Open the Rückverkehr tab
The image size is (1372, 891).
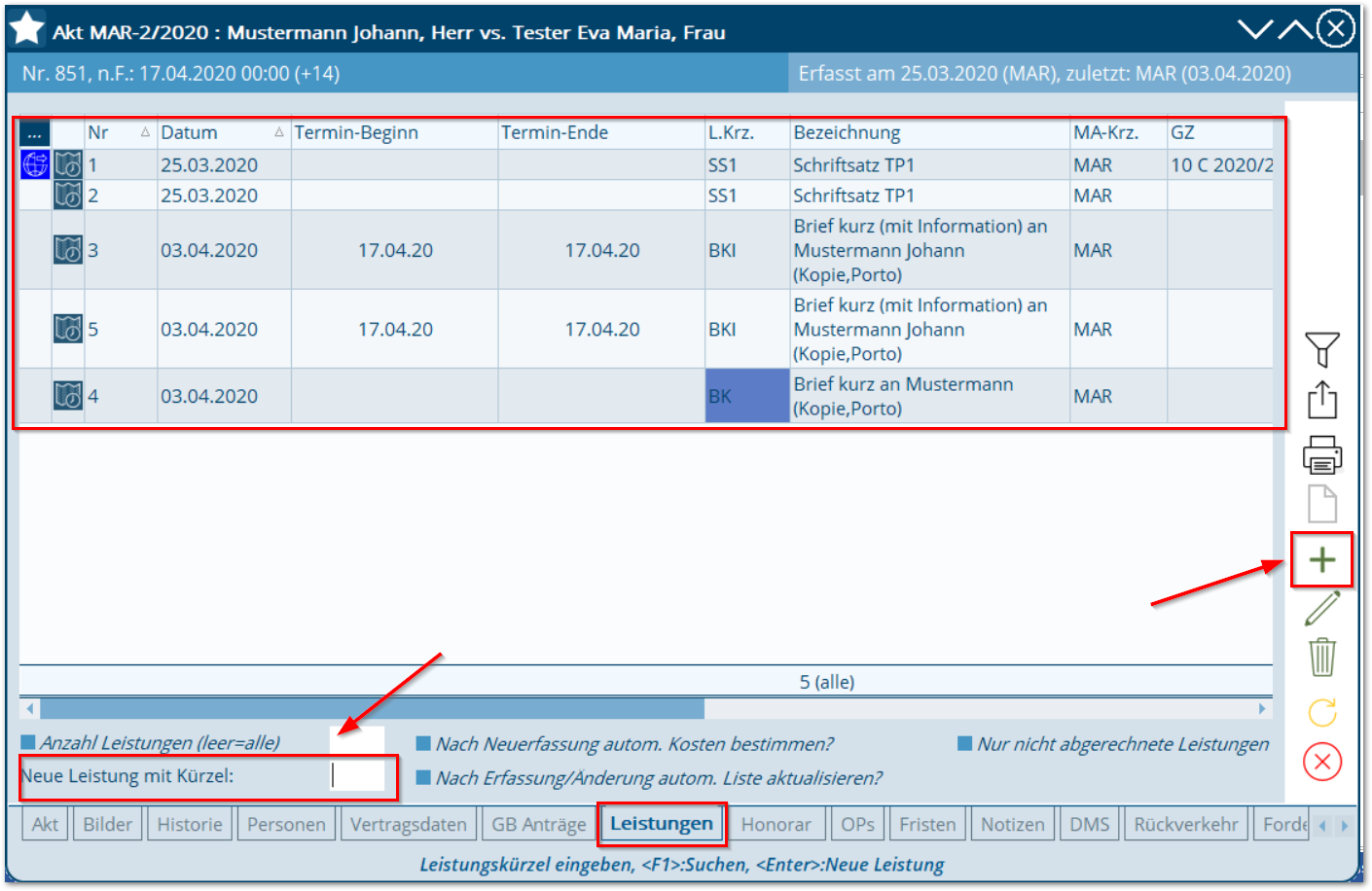coord(1186,824)
